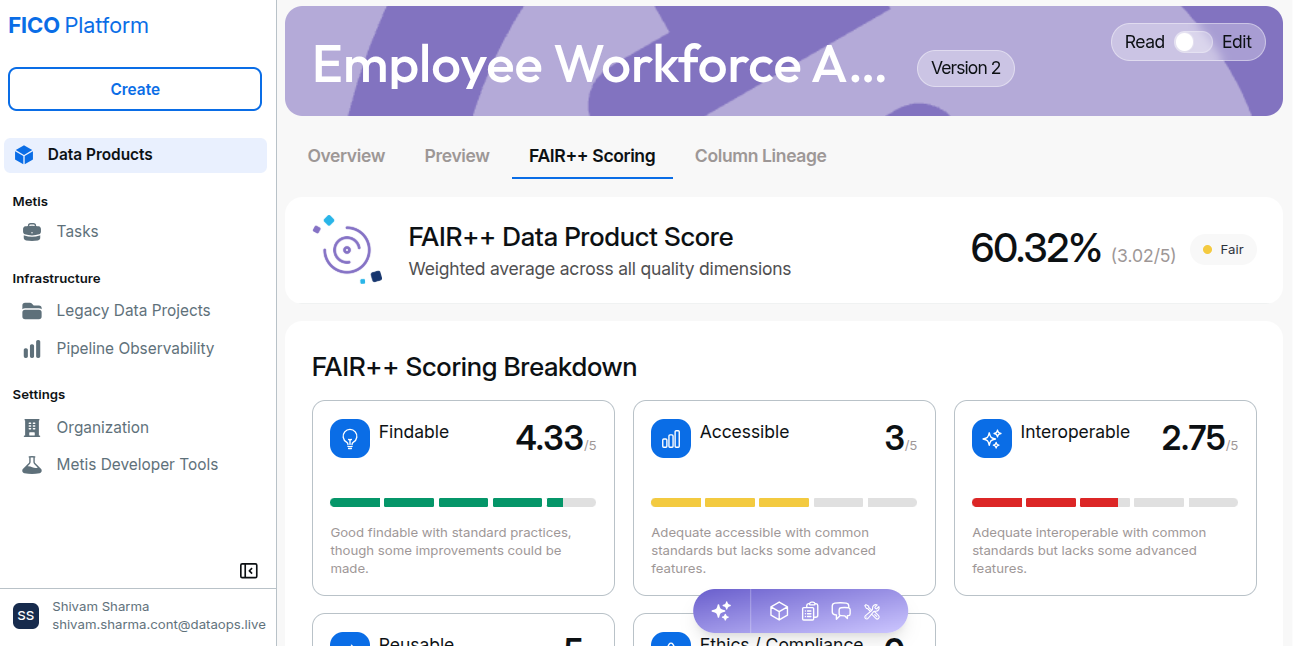Click the Version 2 badge
The width and height of the screenshot is (1293, 646).
966,68
